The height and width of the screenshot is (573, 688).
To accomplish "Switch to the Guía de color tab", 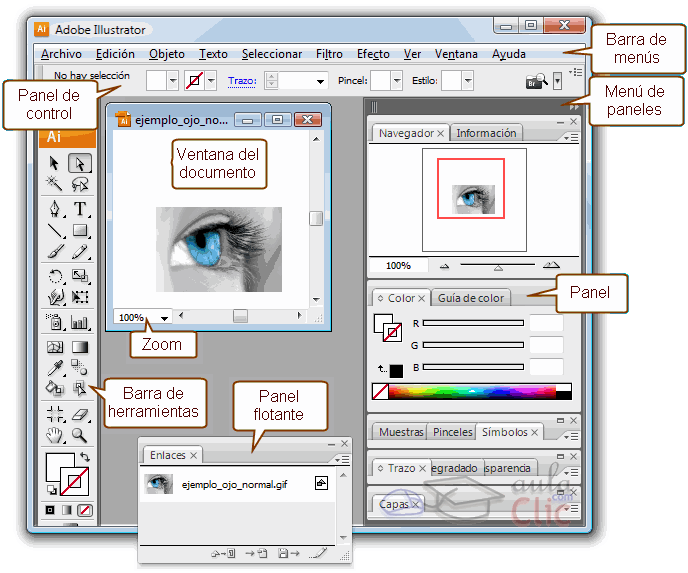I will 471,298.
